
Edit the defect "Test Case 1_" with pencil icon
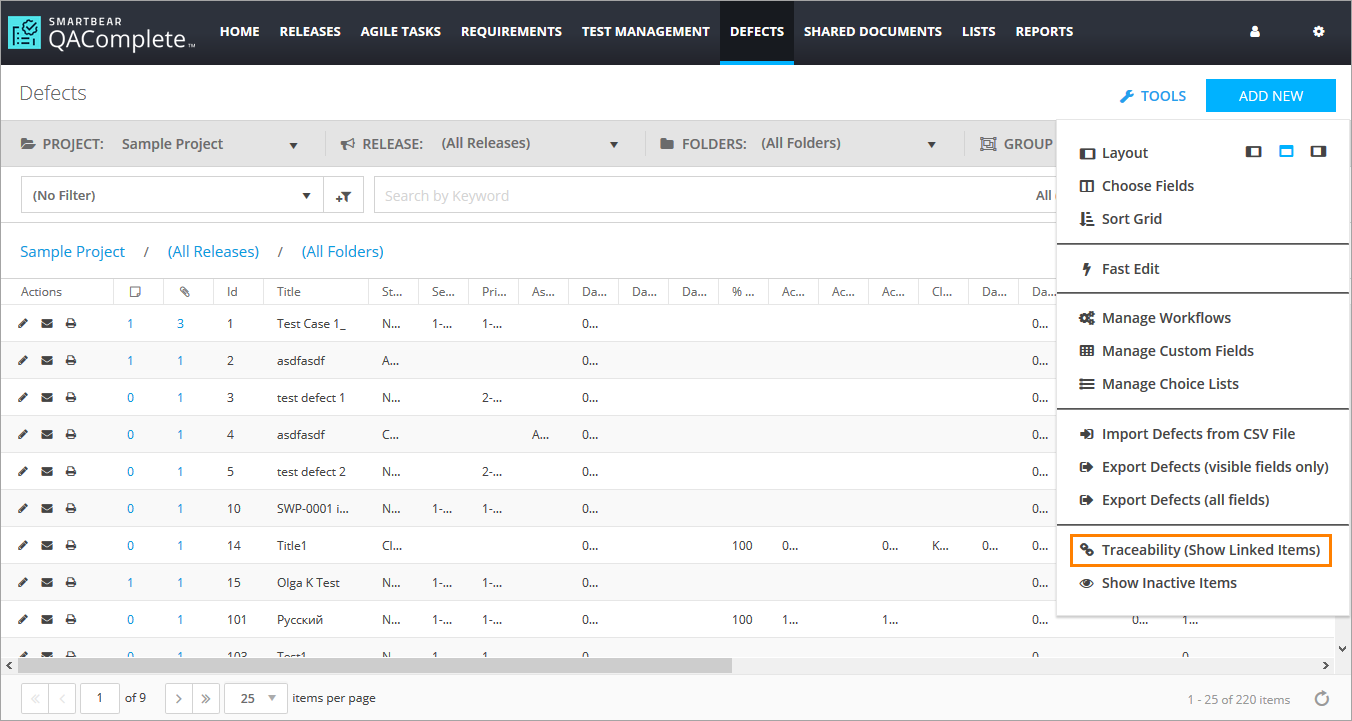coord(22,323)
